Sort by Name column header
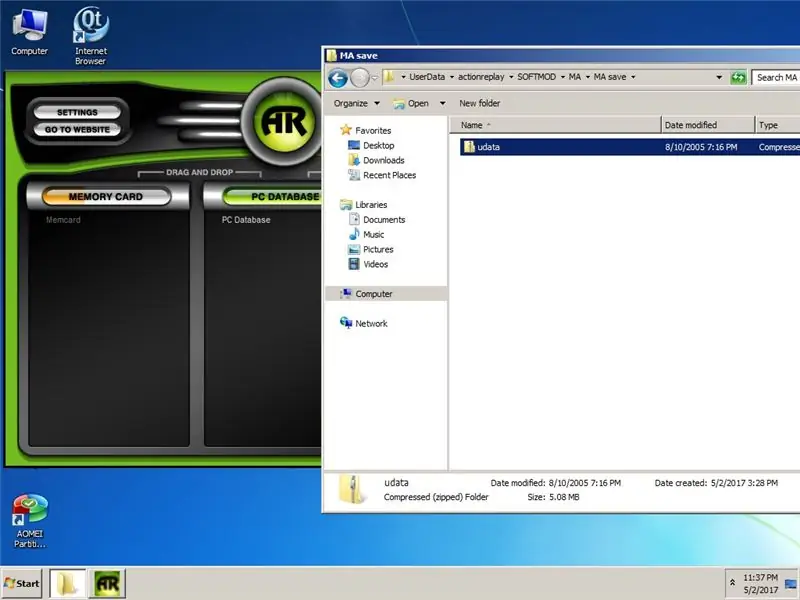Viewport: 800px width, 600px height. [x=556, y=125]
